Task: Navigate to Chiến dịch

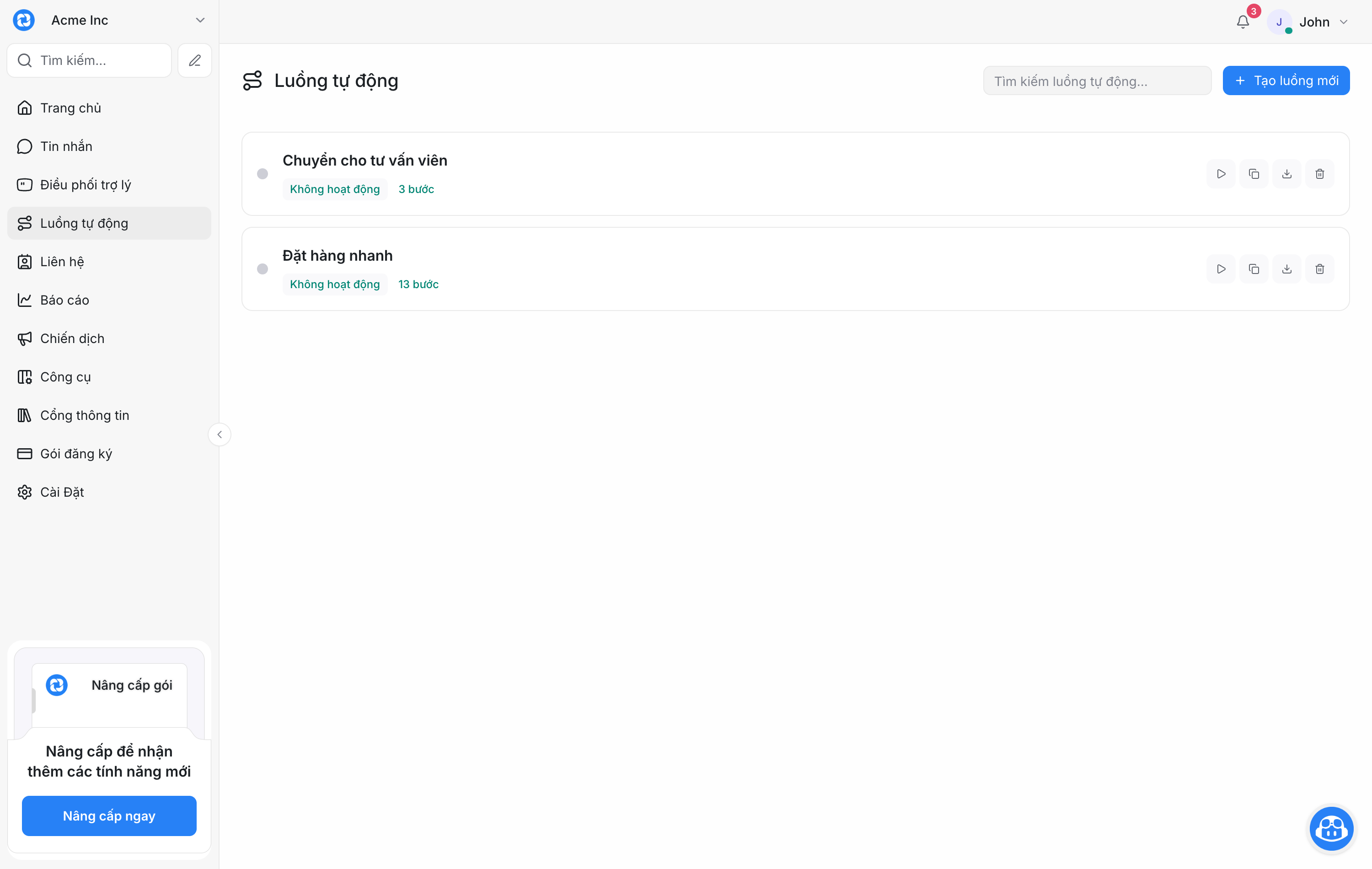Action: (x=109, y=338)
